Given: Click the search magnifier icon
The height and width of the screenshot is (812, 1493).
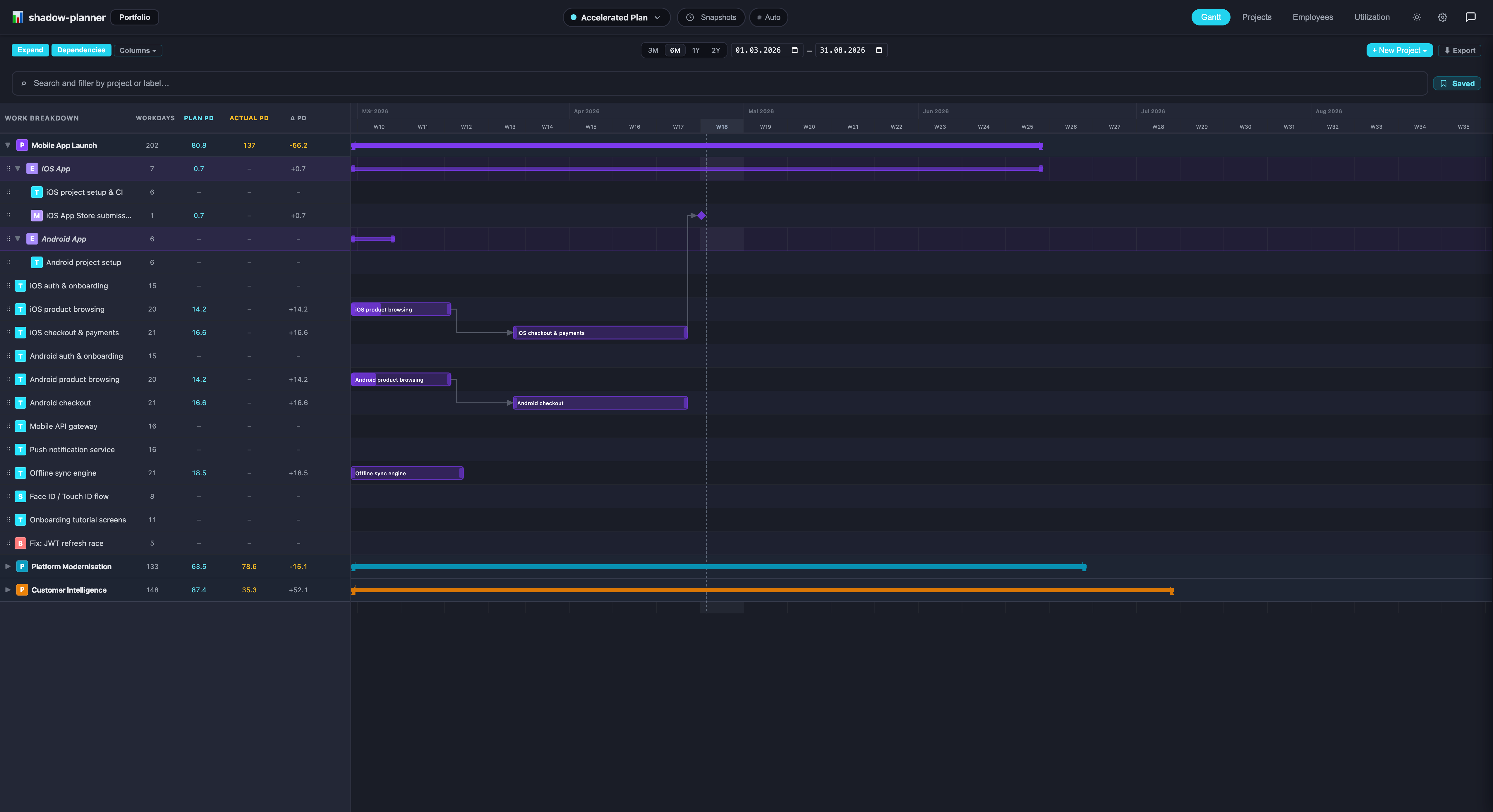Looking at the screenshot, I should click(x=24, y=83).
